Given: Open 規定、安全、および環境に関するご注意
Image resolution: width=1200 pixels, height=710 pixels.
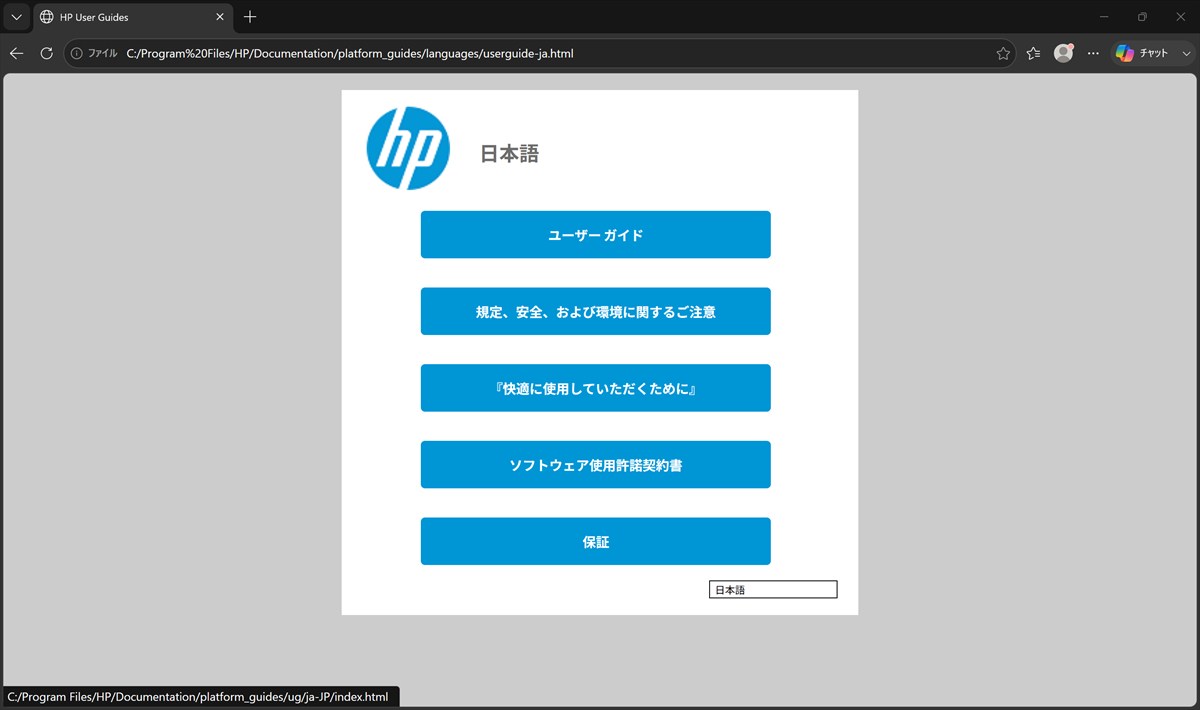Looking at the screenshot, I should (x=595, y=311).
